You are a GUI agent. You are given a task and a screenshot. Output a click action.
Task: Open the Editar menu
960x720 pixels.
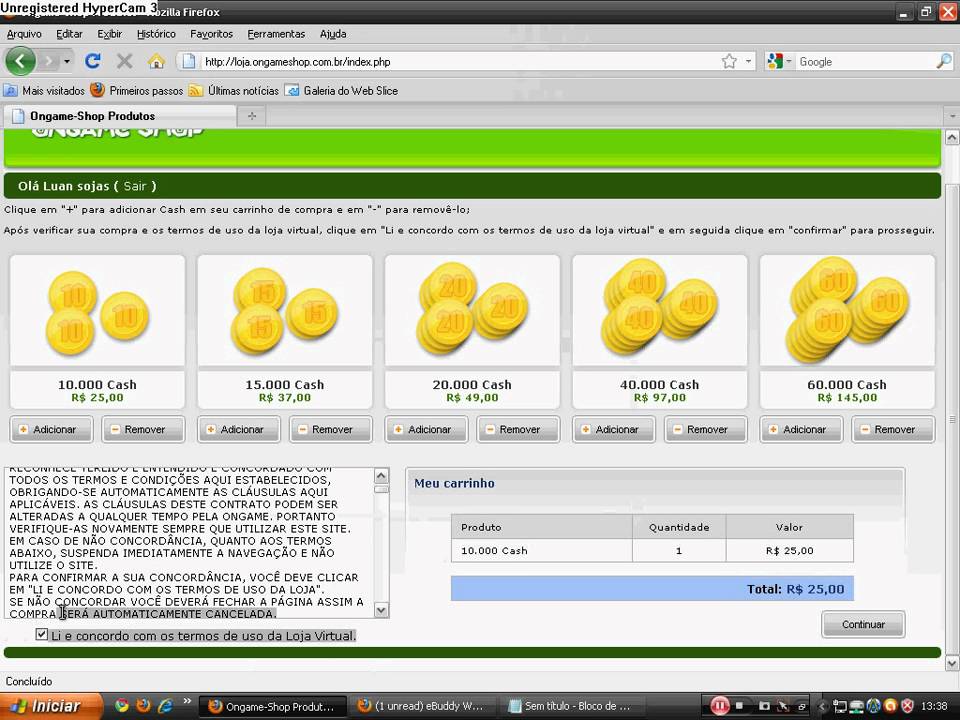tap(69, 34)
